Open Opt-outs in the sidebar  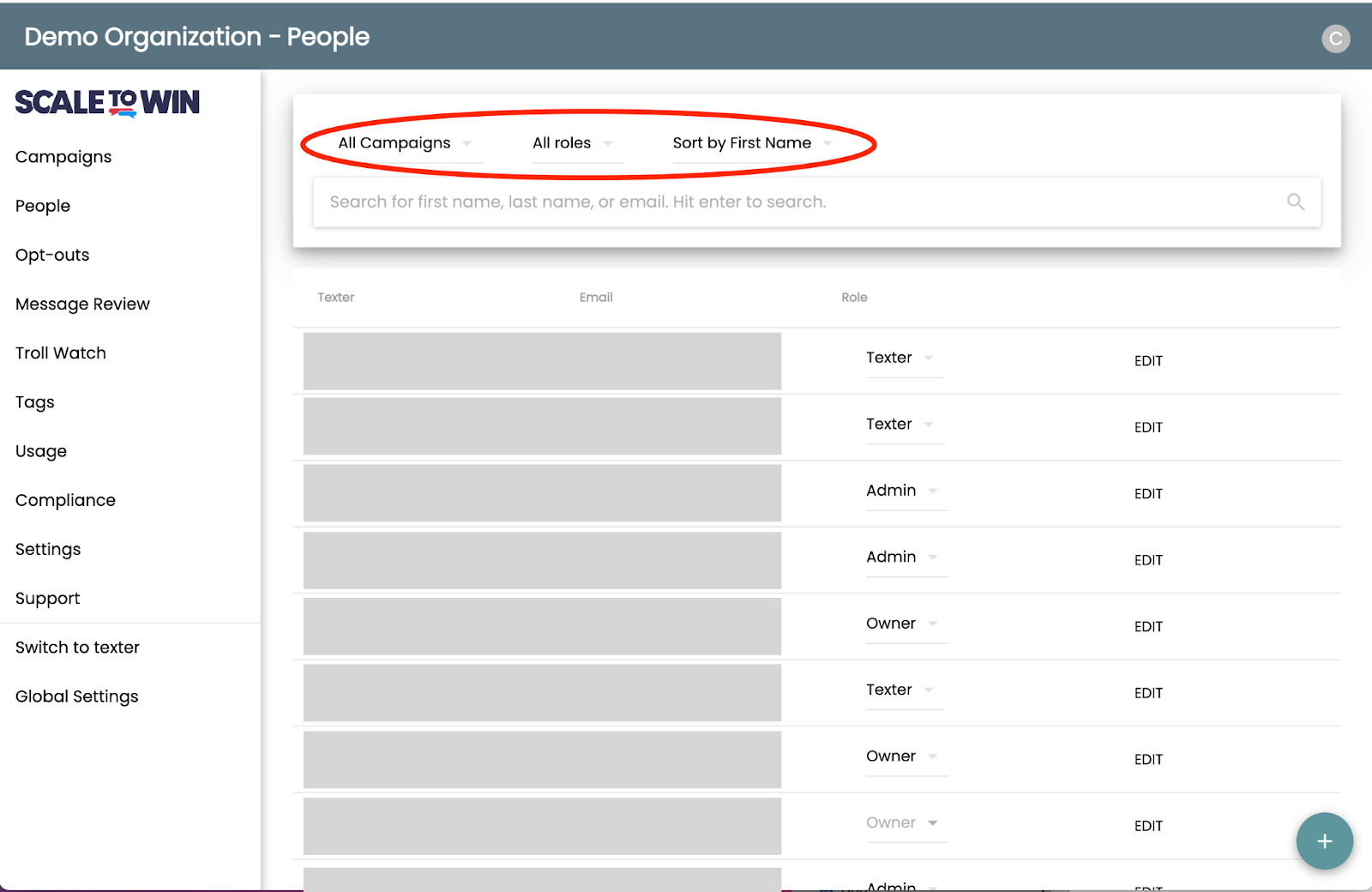click(52, 255)
